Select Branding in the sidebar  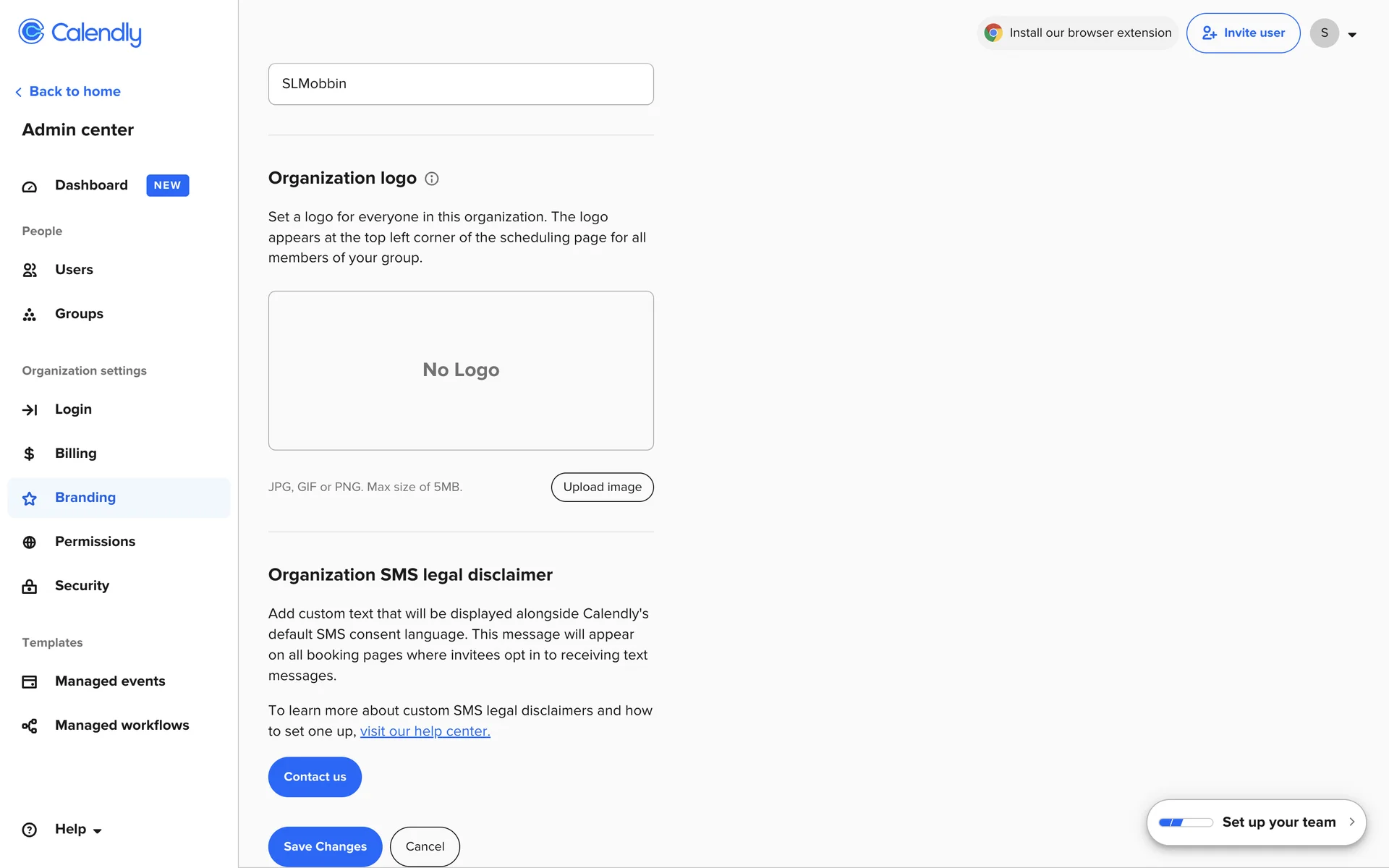[85, 498]
